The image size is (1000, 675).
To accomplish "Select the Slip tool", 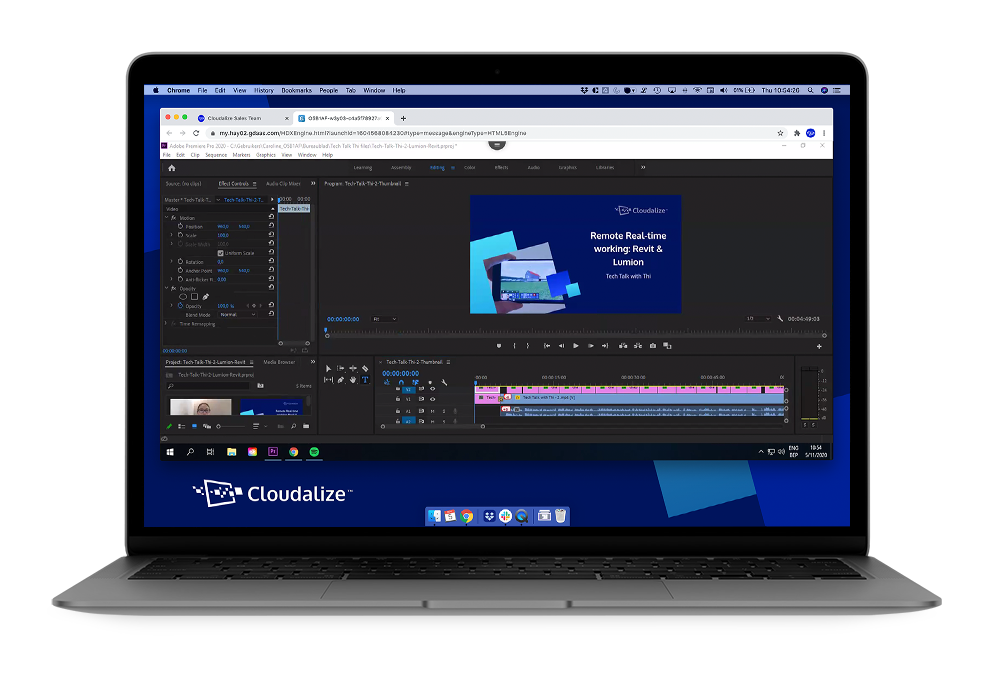I will click(x=328, y=380).
